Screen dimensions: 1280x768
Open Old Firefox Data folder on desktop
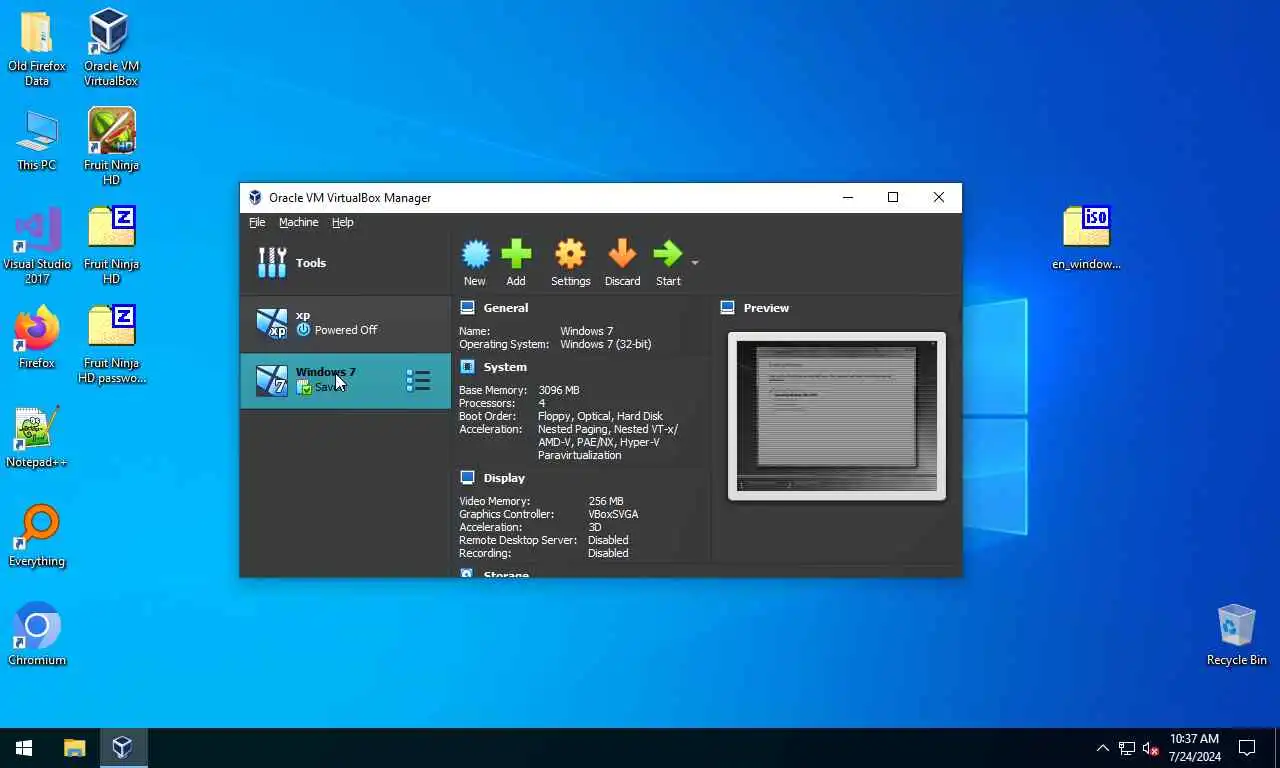coord(37,49)
